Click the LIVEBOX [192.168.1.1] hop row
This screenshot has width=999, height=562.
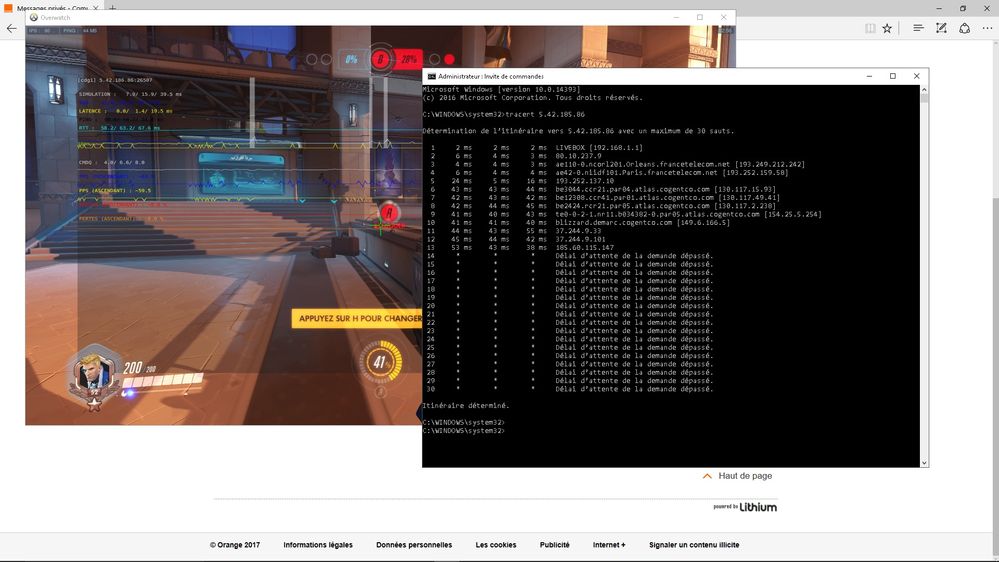(536, 148)
